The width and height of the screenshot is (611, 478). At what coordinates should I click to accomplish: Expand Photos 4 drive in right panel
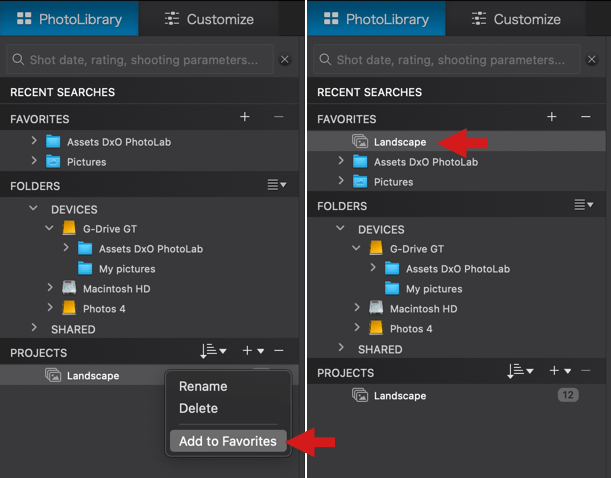pyautogui.click(x=357, y=327)
